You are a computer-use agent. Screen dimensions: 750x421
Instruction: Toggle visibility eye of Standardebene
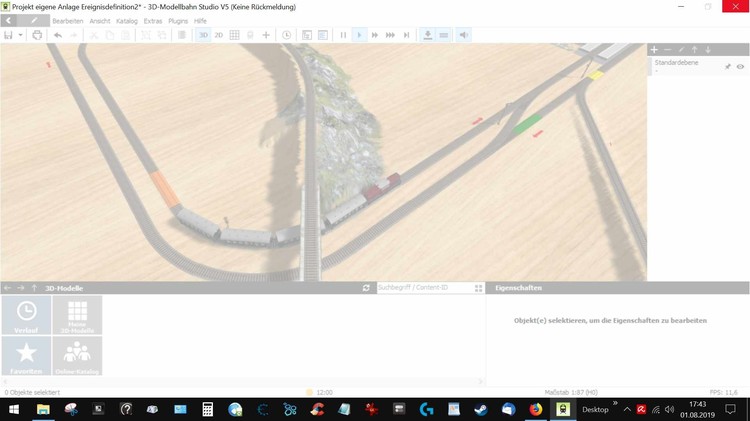[740, 66]
